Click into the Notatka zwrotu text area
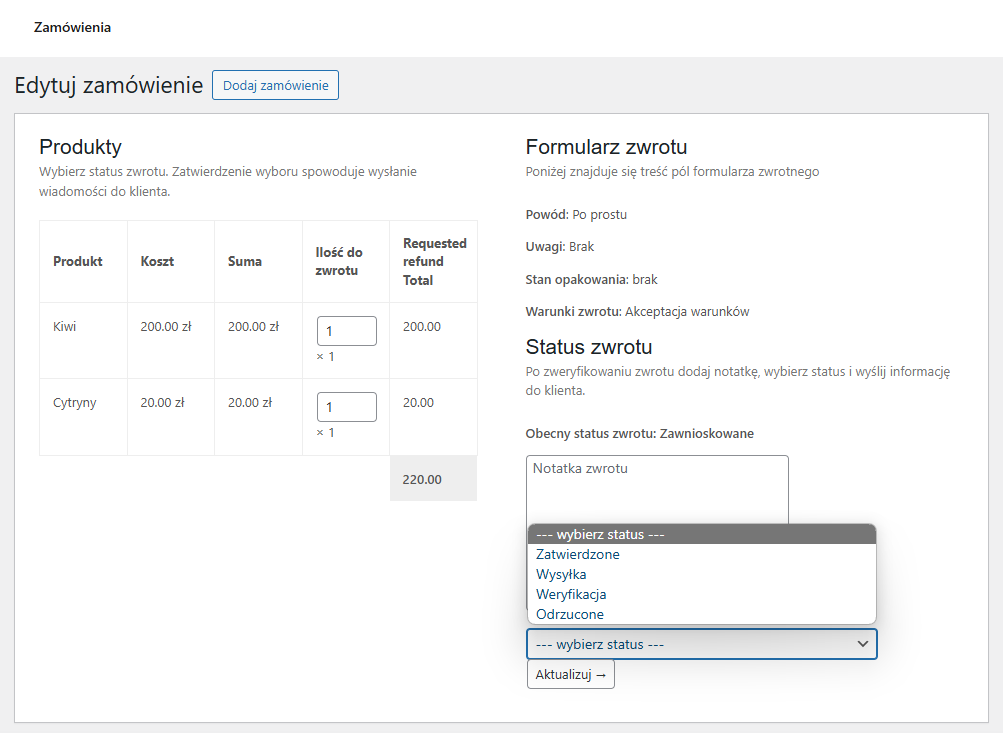The image size is (1003, 733). point(657,488)
